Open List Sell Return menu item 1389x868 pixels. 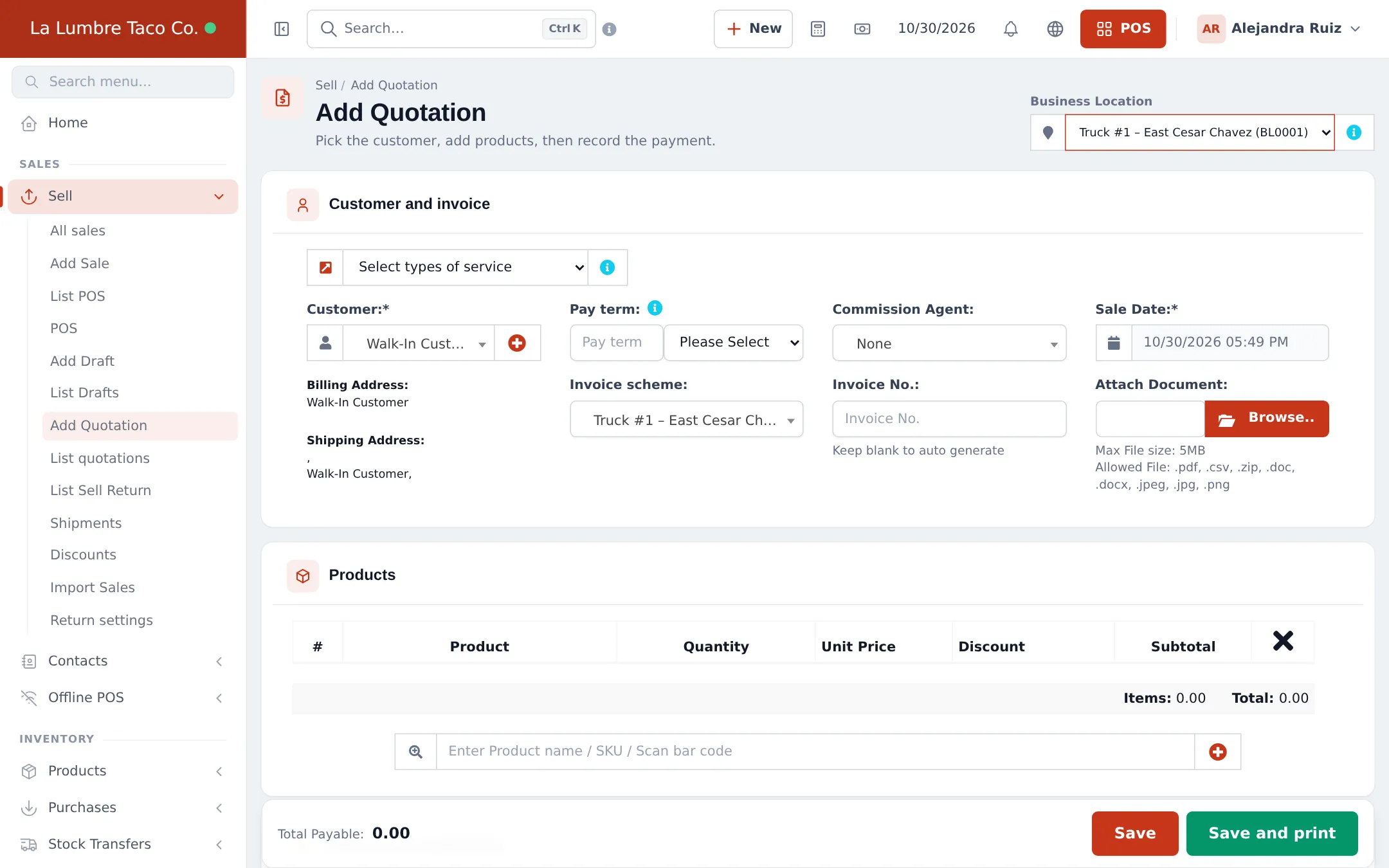pos(100,491)
